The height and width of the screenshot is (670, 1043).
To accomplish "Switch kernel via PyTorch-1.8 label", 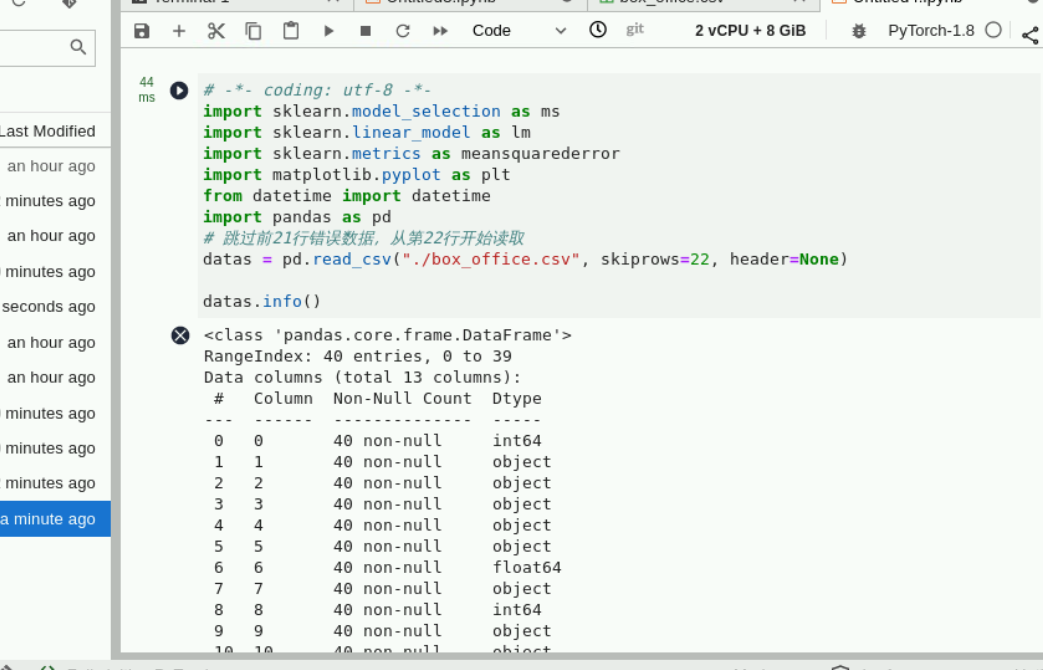I will point(931,31).
